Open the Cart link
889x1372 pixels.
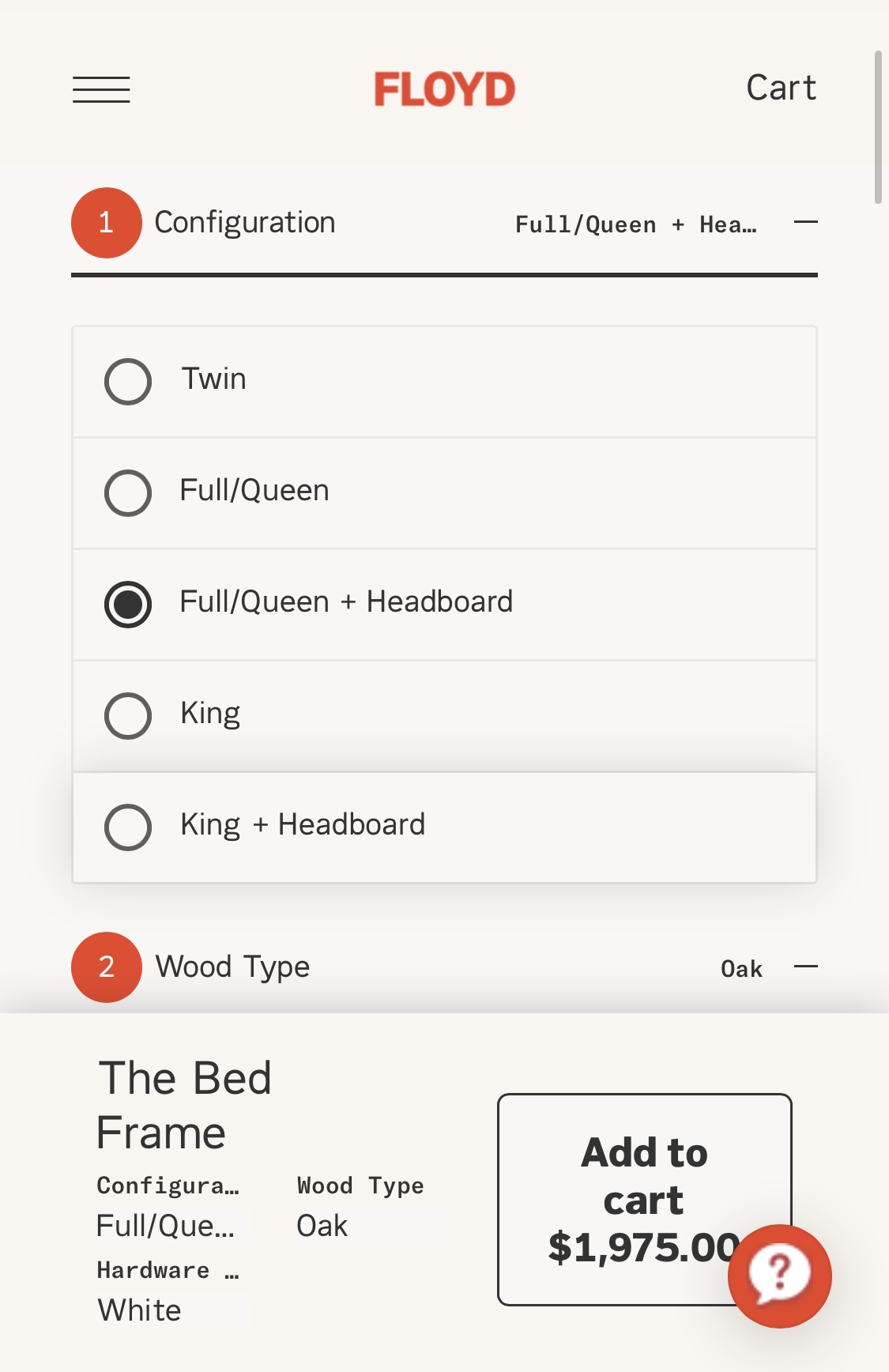pyautogui.click(x=781, y=88)
